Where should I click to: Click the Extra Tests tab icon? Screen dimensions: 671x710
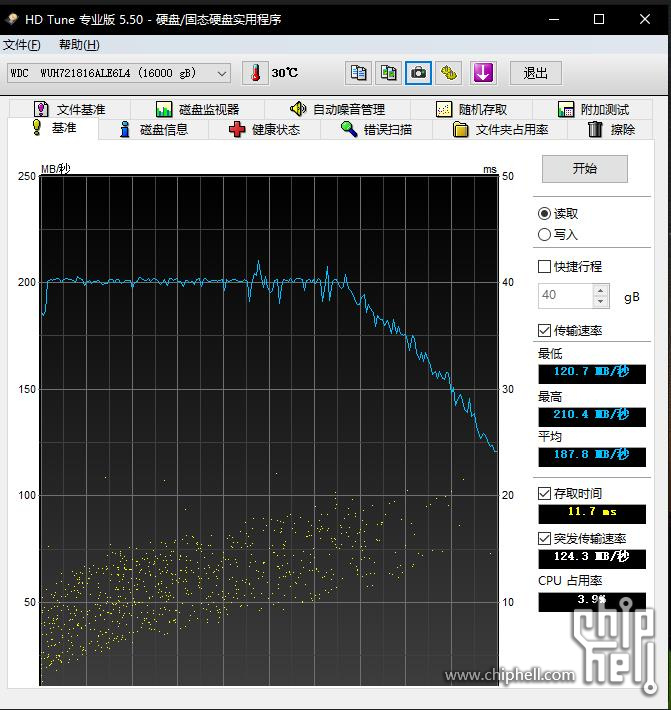566,109
